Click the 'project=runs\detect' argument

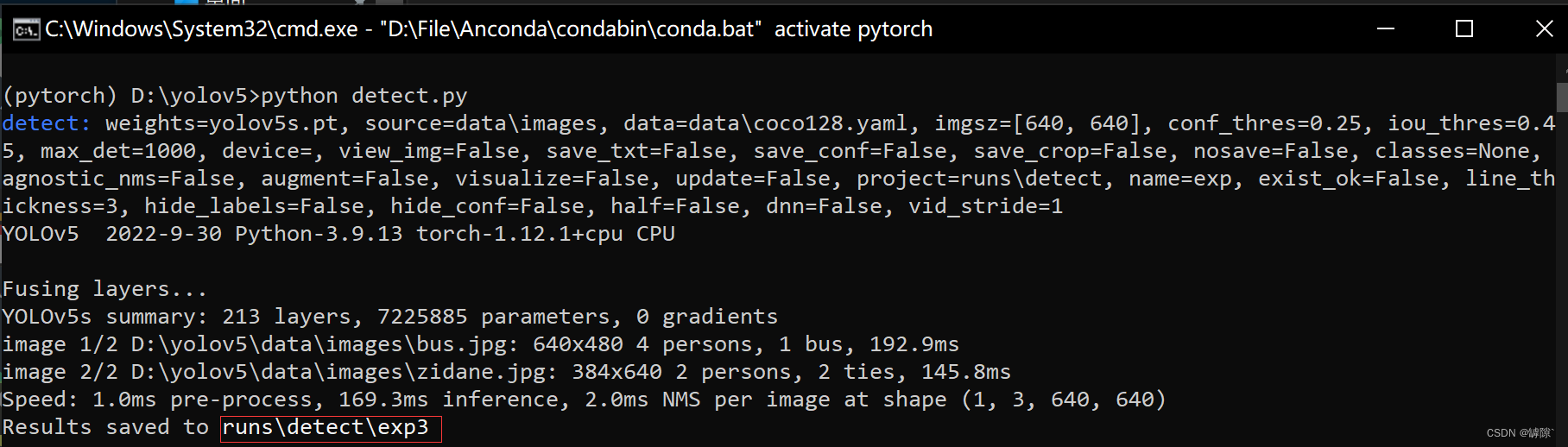[979, 179]
